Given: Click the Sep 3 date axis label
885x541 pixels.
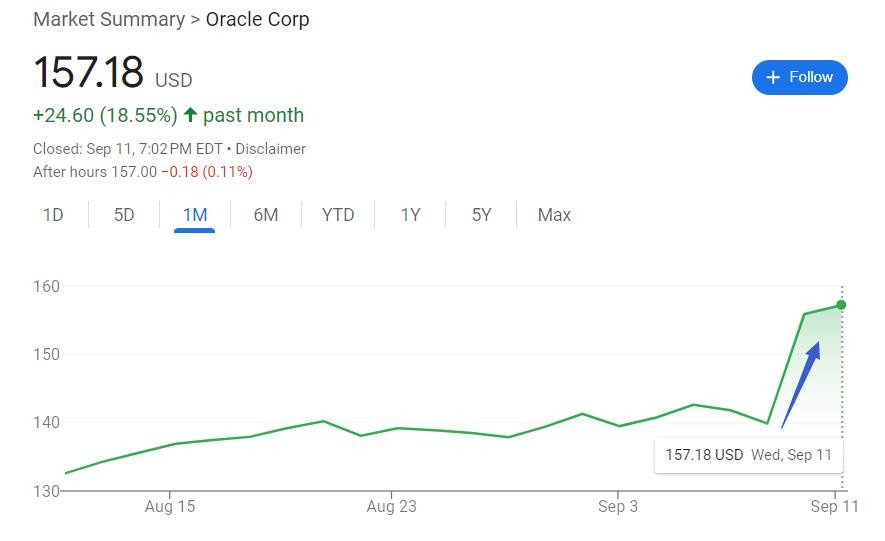Looking at the screenshot, I should tap(618, 507).
